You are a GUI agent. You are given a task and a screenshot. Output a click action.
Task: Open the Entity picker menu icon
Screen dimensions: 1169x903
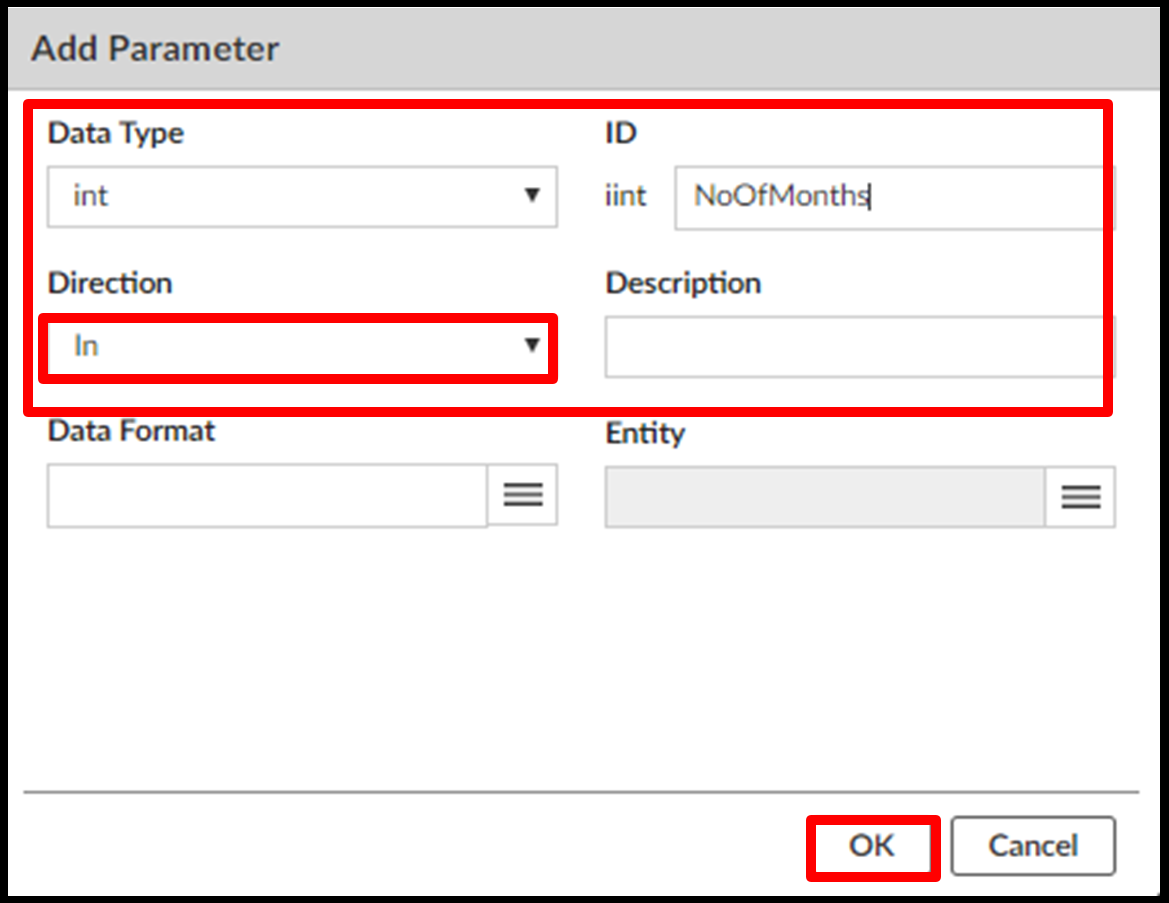coord(1080,496)
